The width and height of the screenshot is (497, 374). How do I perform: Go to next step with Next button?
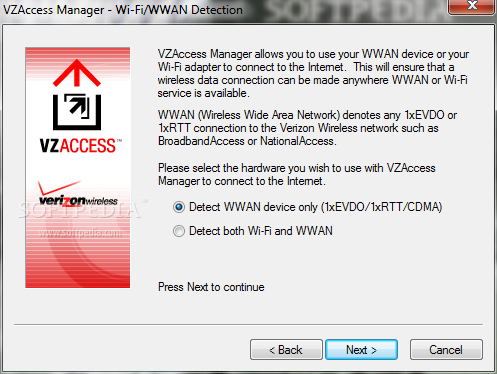click(x=361, y=350)
